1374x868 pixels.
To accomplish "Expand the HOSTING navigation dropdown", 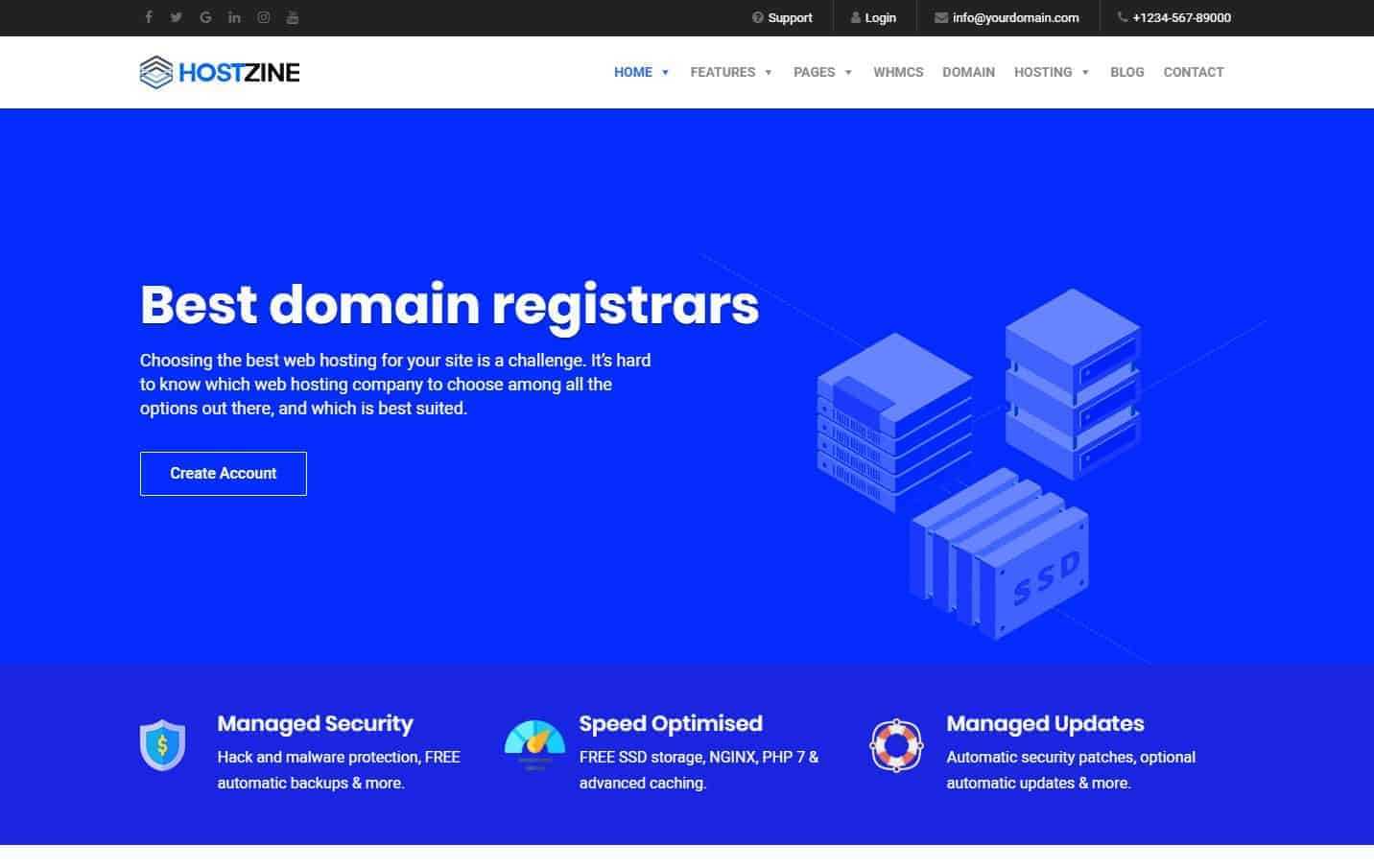I will [1043, 72].
